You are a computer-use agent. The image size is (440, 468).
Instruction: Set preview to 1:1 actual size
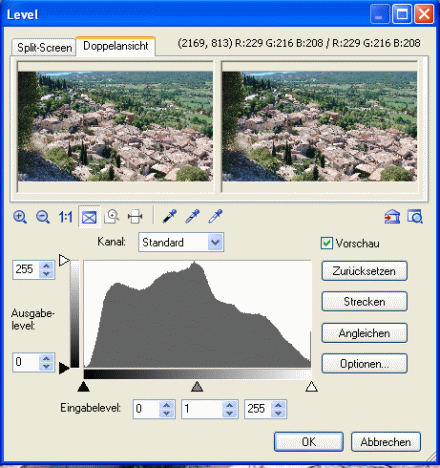pos(66,217)
